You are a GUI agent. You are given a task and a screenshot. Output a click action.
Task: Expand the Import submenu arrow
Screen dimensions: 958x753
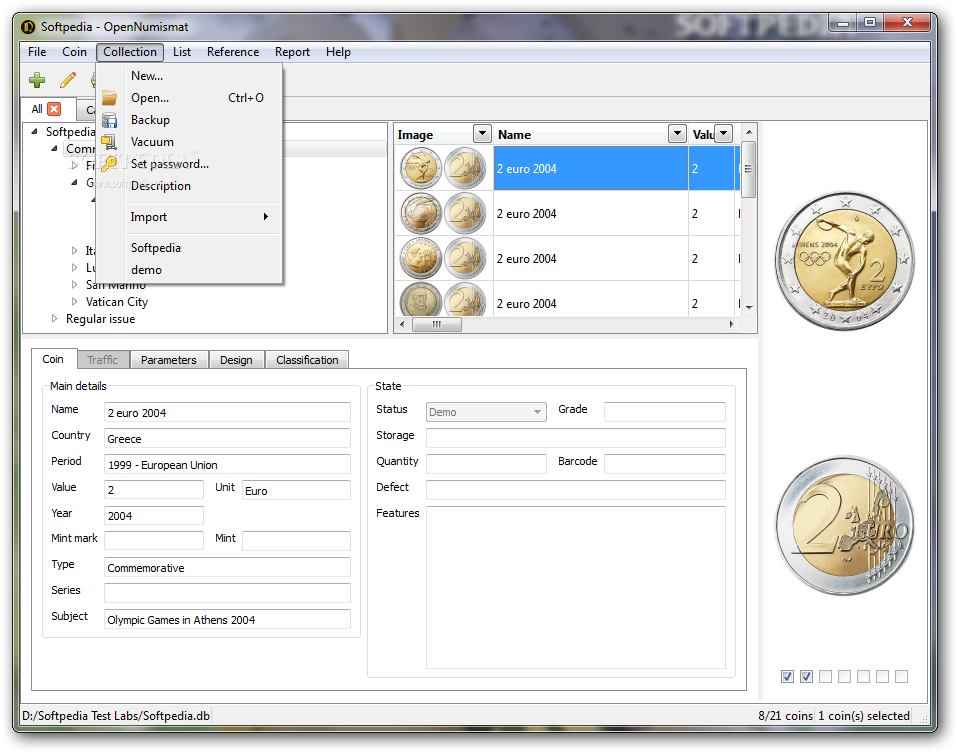[266, 216]
